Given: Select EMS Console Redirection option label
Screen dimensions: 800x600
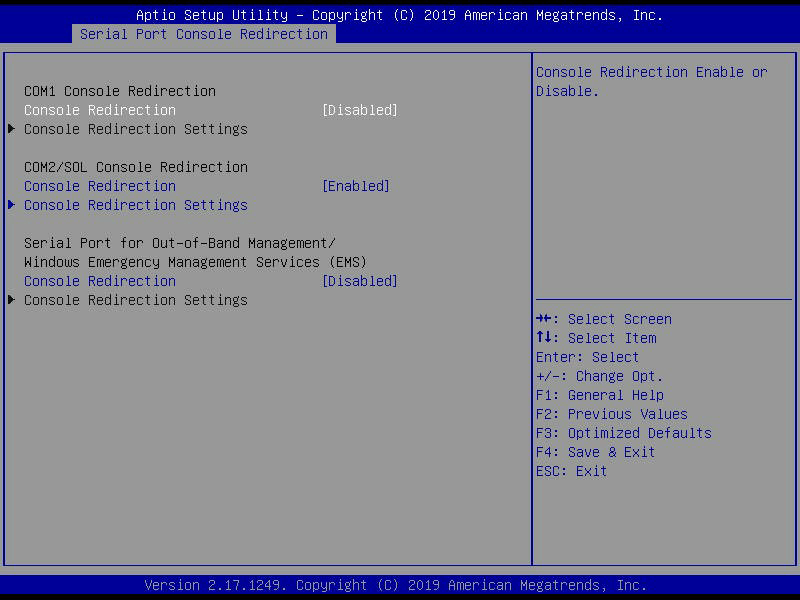Looking at the screenshot, I should [x=100, y=281].
